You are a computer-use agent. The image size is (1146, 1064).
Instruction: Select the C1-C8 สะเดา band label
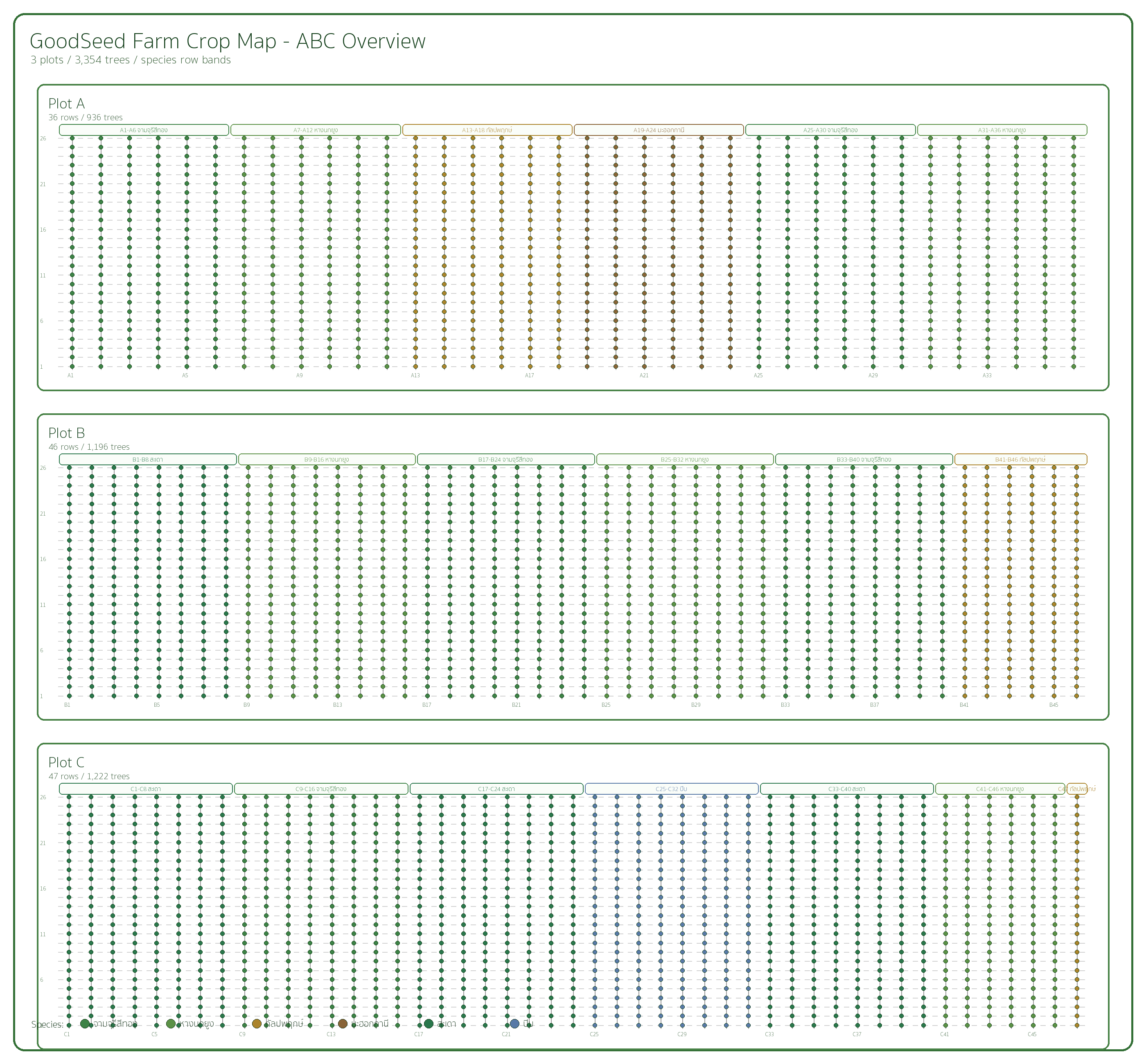click(146, 789)
